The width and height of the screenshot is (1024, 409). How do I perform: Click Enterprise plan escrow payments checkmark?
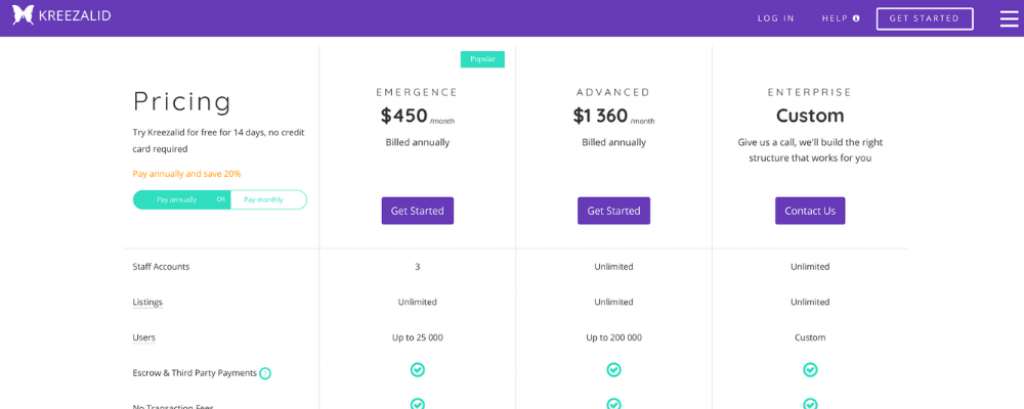pos(810,370)
